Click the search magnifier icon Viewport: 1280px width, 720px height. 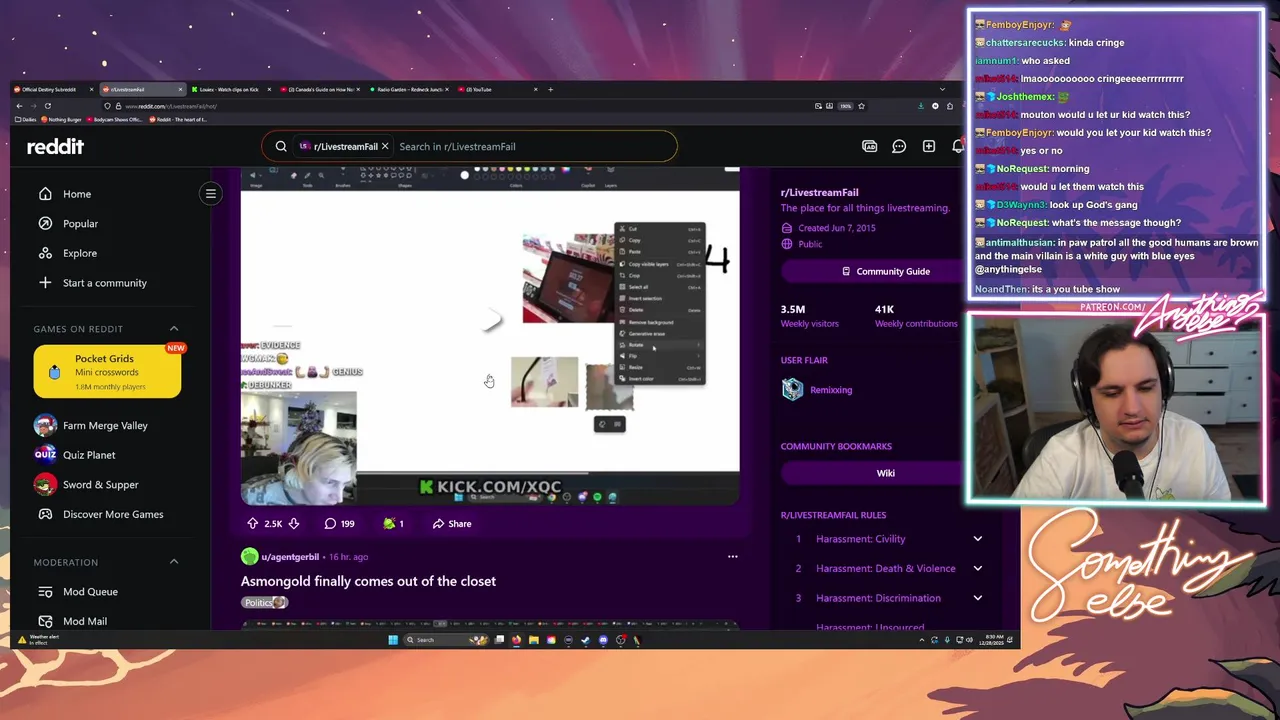point(281,146)
